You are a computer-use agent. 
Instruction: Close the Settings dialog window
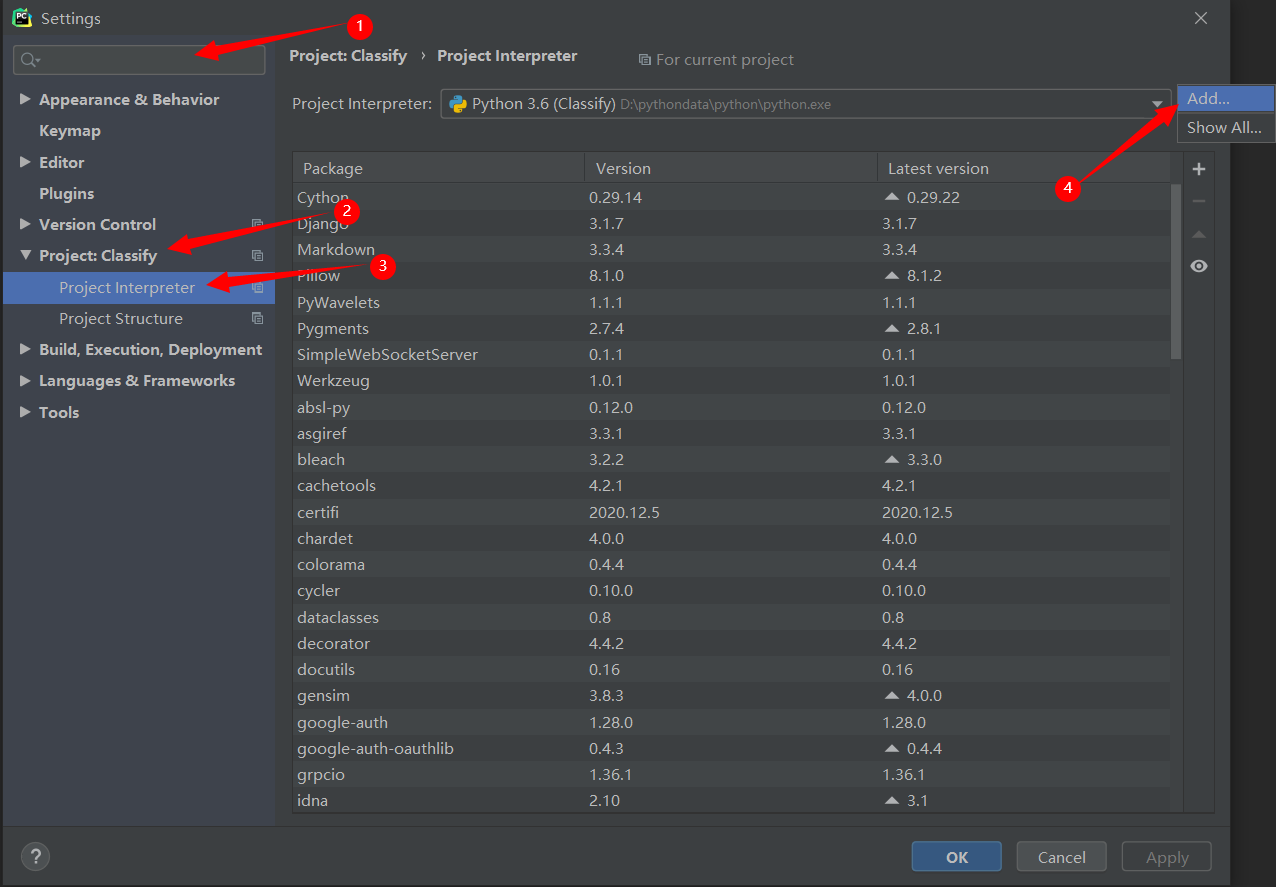[1201, 18]
